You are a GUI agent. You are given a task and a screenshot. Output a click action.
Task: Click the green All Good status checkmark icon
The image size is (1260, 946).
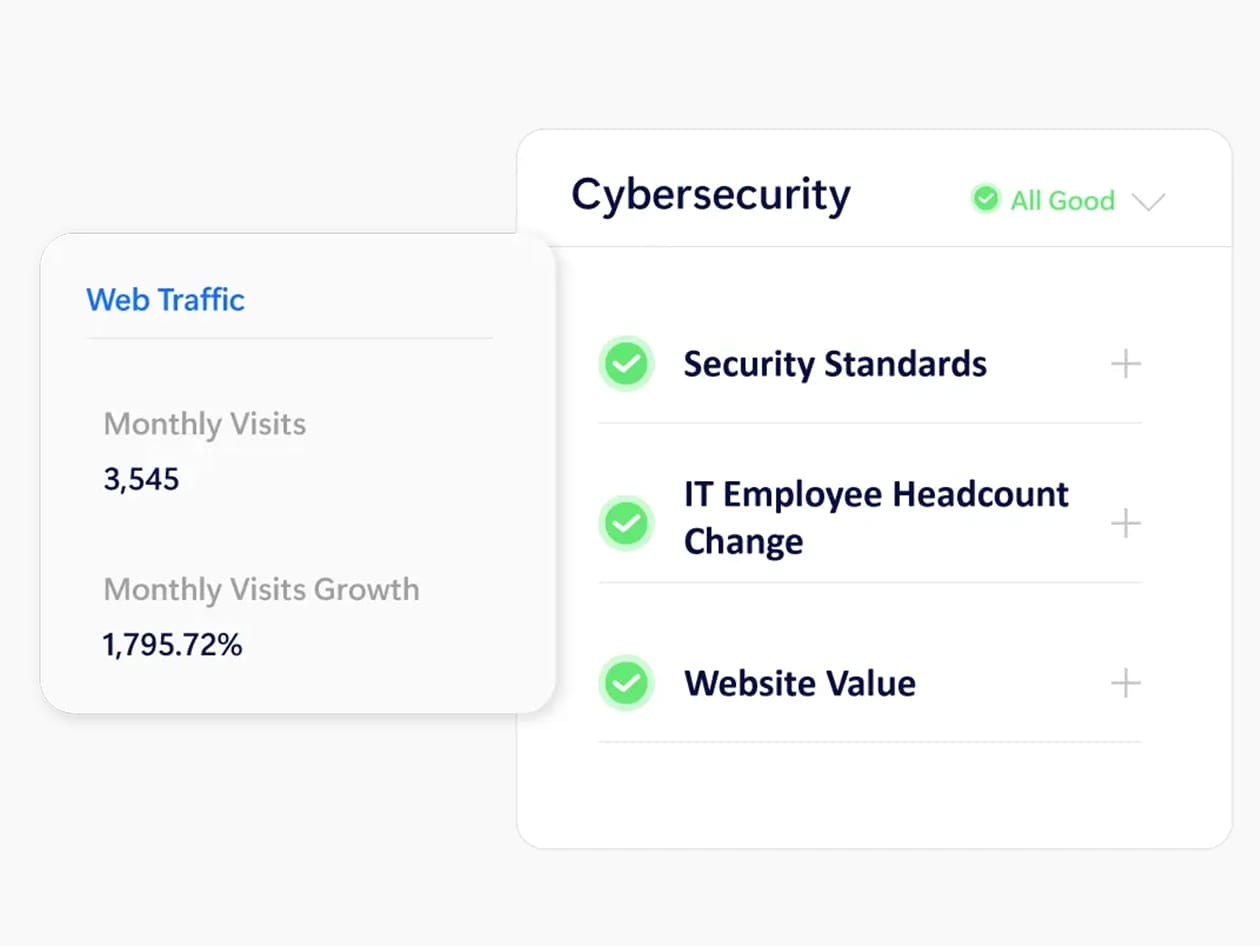click(x=986, y=199)
